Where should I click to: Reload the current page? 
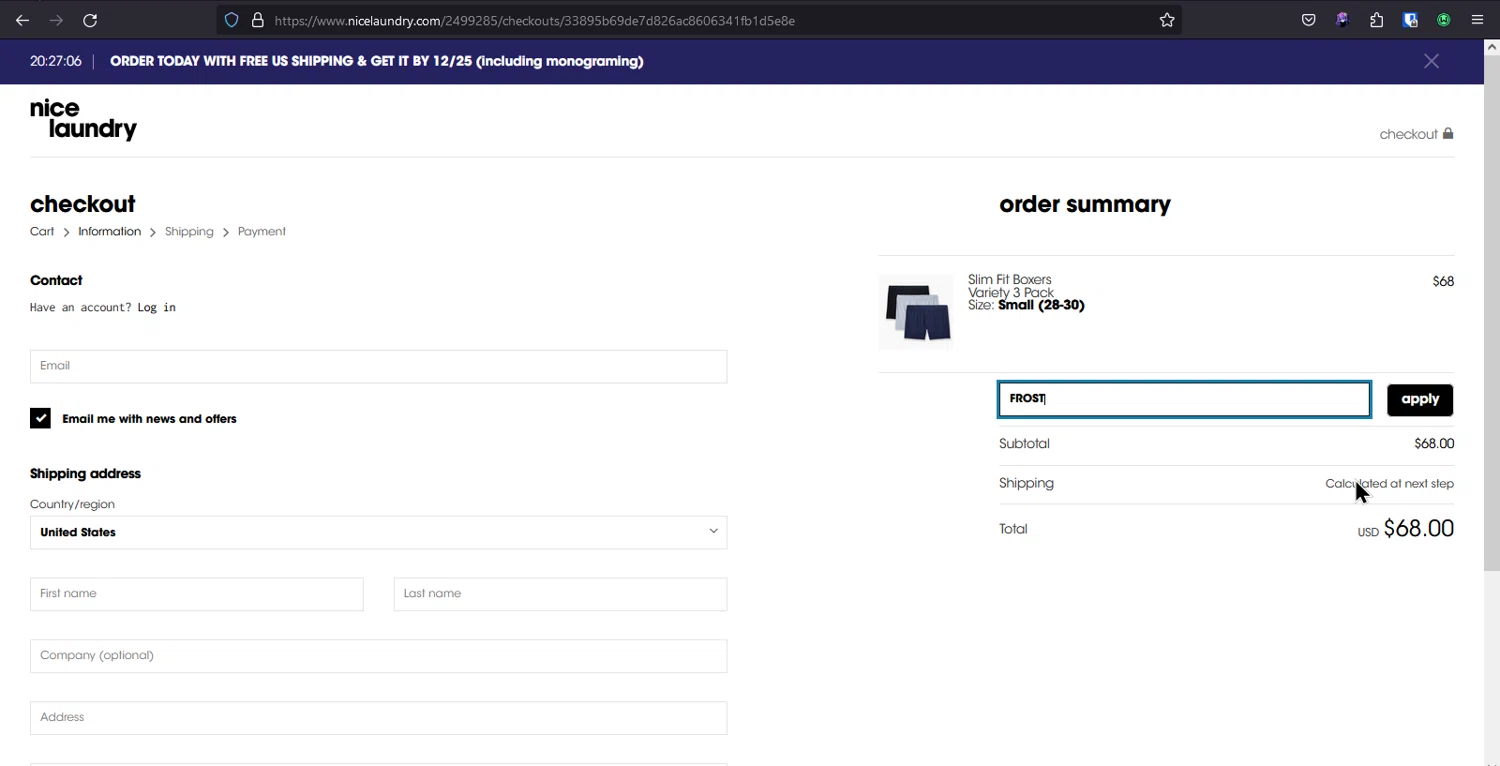pos(90,20)
